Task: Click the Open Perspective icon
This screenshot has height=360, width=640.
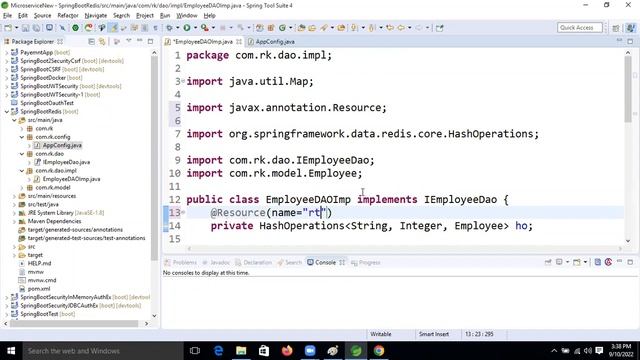Action: [616, 28]
